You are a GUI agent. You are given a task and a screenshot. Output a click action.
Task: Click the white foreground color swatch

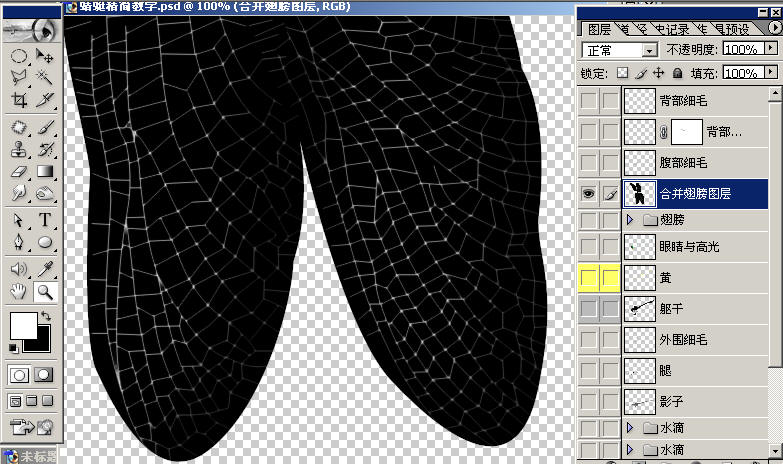[x=23, y=325]
